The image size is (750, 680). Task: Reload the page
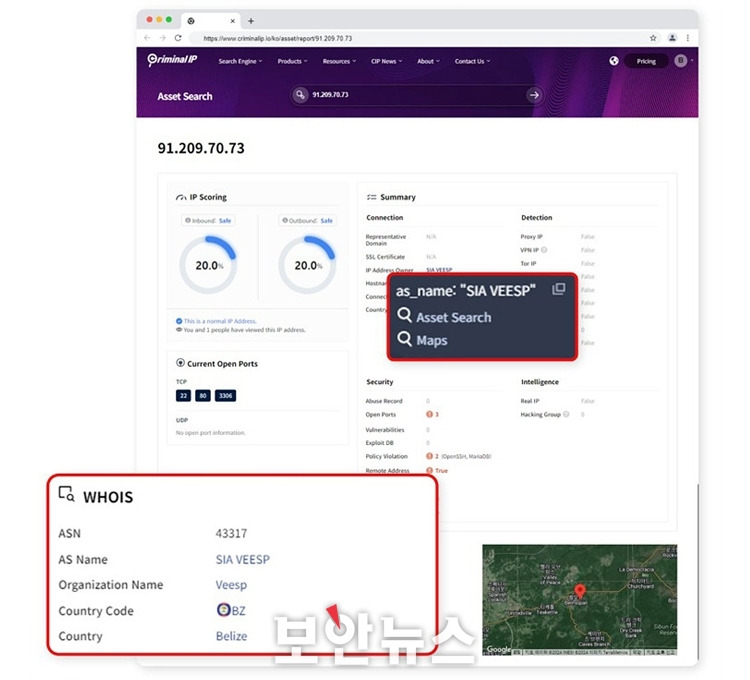pos(178,38)
